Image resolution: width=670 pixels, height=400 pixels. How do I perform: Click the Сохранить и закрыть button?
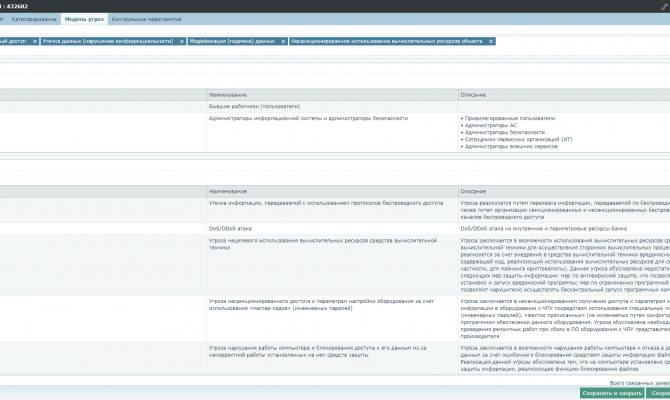612,393
